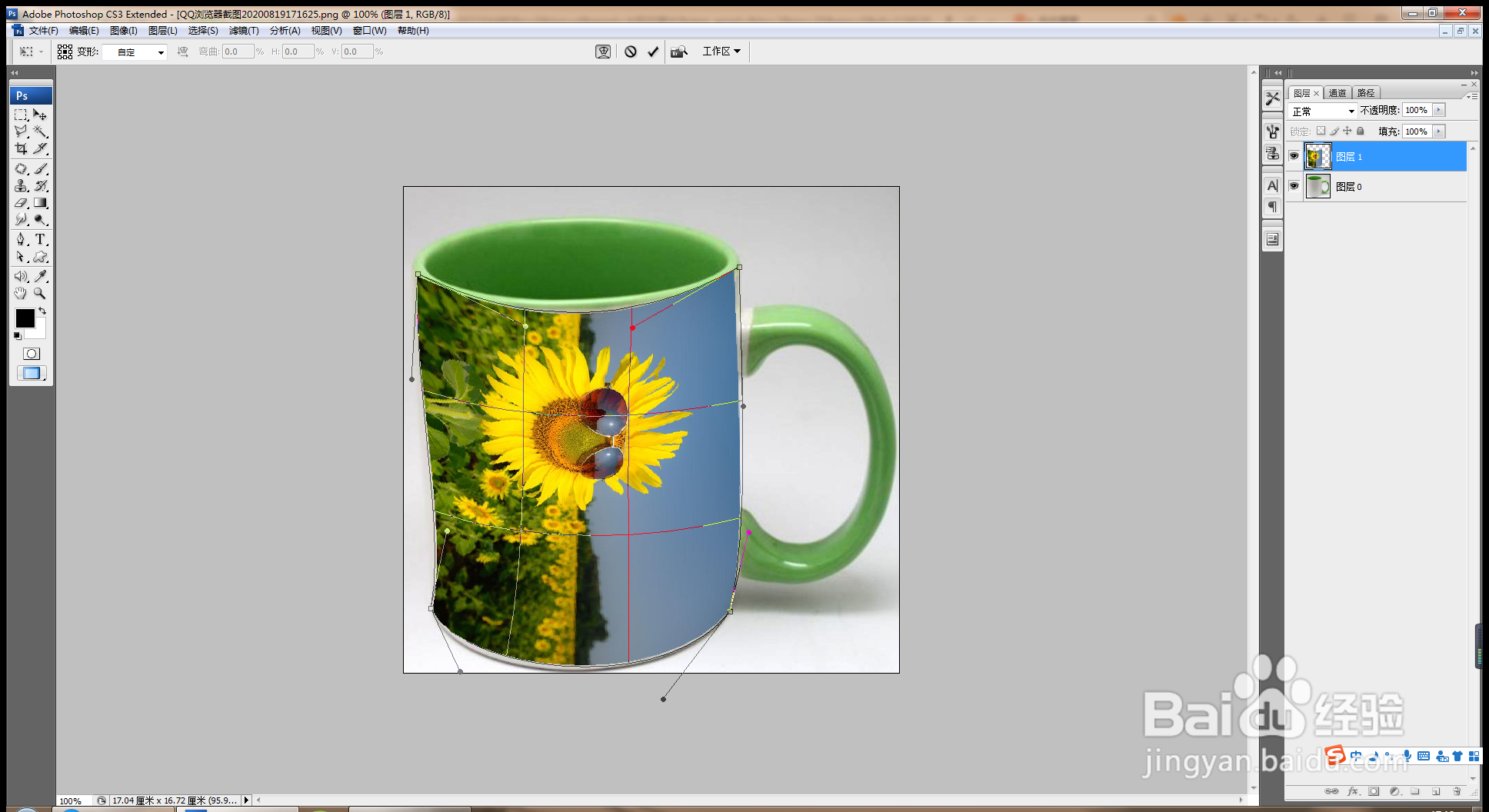Open the 编辑(E) menu

[x=84, y=31]
